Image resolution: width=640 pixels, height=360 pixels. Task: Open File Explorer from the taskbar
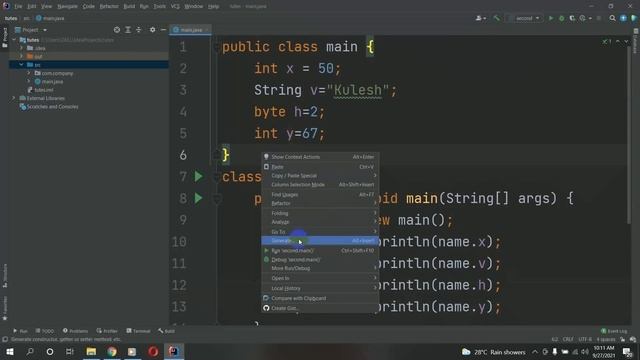pos(91,351)
